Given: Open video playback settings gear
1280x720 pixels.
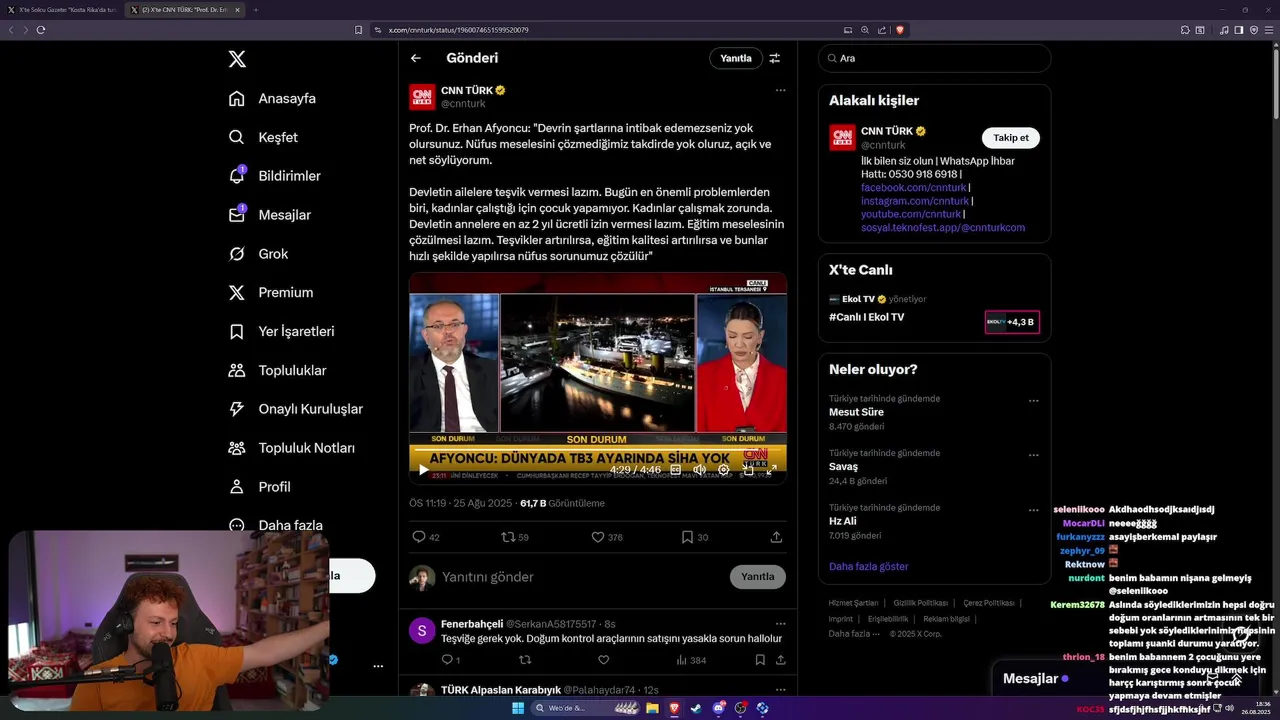Looking at the screenshot, I should point(723,469).
